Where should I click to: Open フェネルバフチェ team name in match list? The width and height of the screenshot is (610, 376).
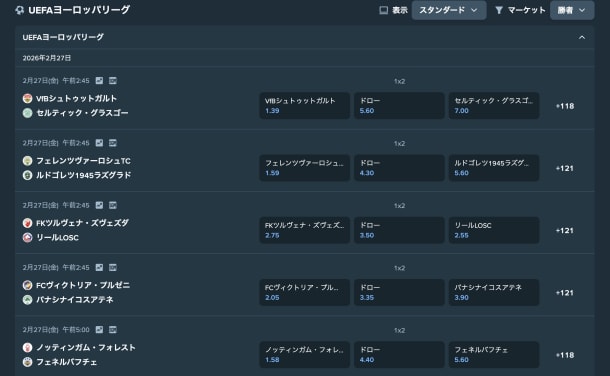tap(67, 362)
